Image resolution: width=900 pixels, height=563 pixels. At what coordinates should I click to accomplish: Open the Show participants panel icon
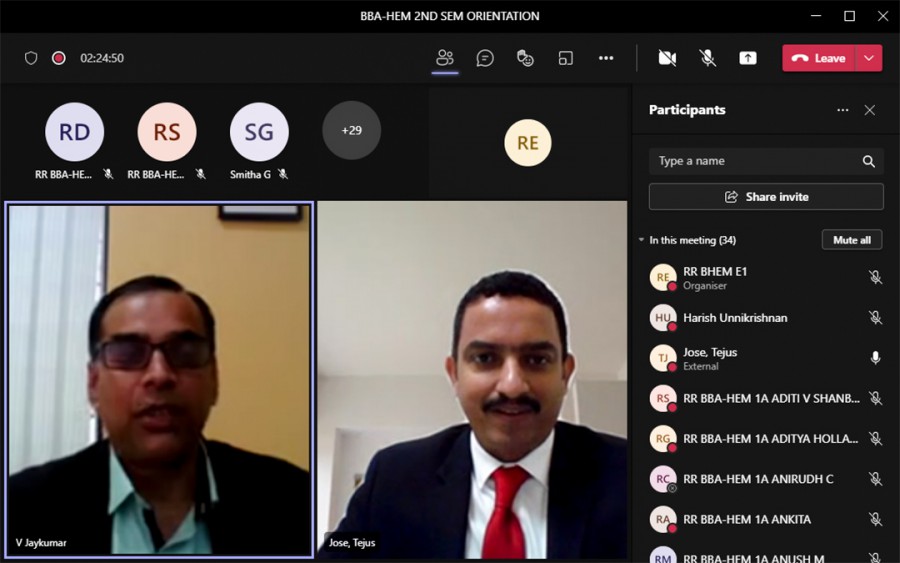[x=445, y=58]
